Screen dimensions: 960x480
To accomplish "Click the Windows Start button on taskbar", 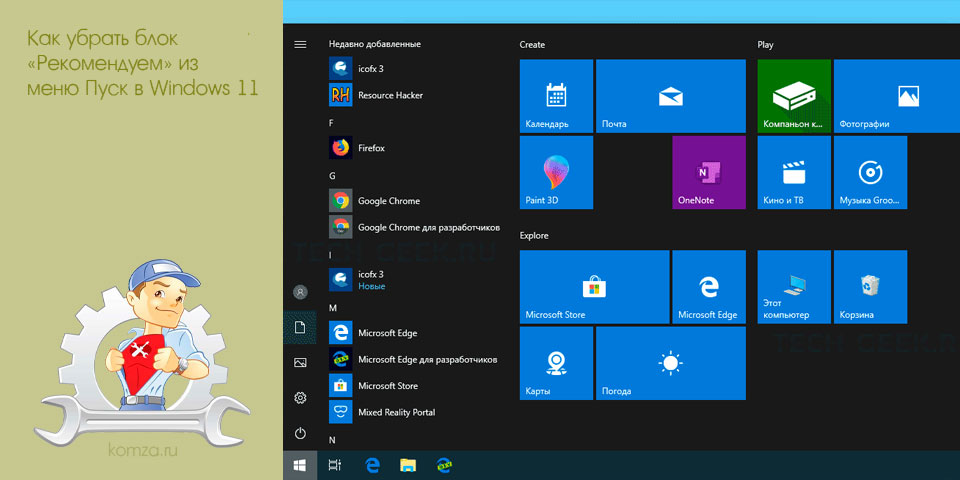I will [300, 465].
